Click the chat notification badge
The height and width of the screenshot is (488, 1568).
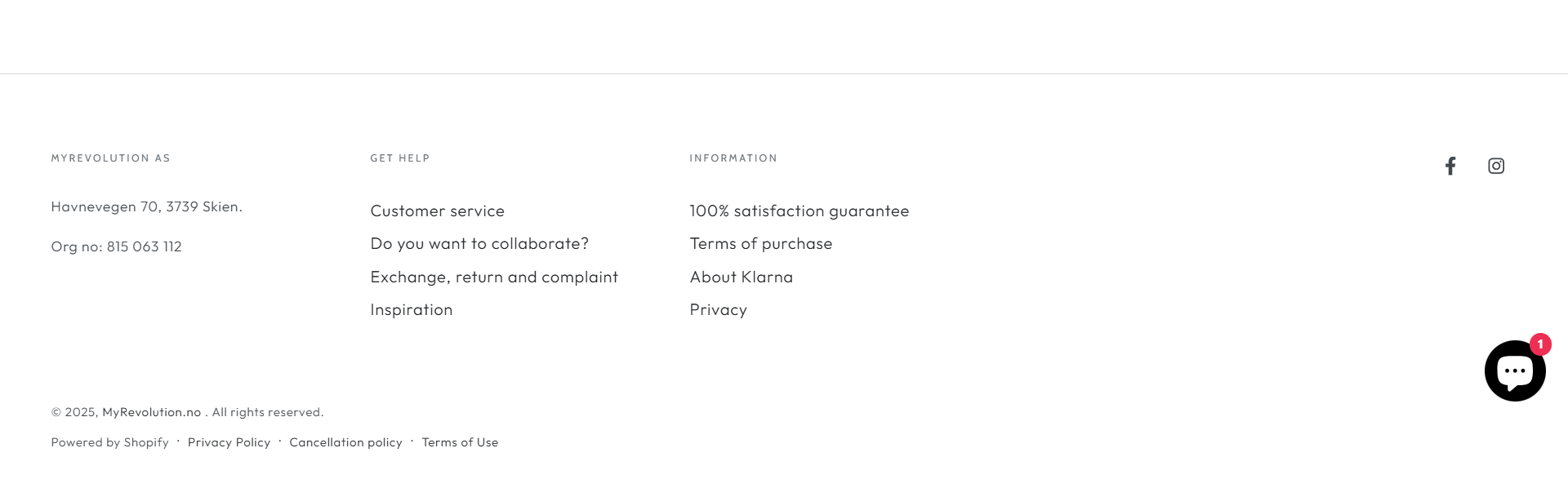click(1540, 344)
